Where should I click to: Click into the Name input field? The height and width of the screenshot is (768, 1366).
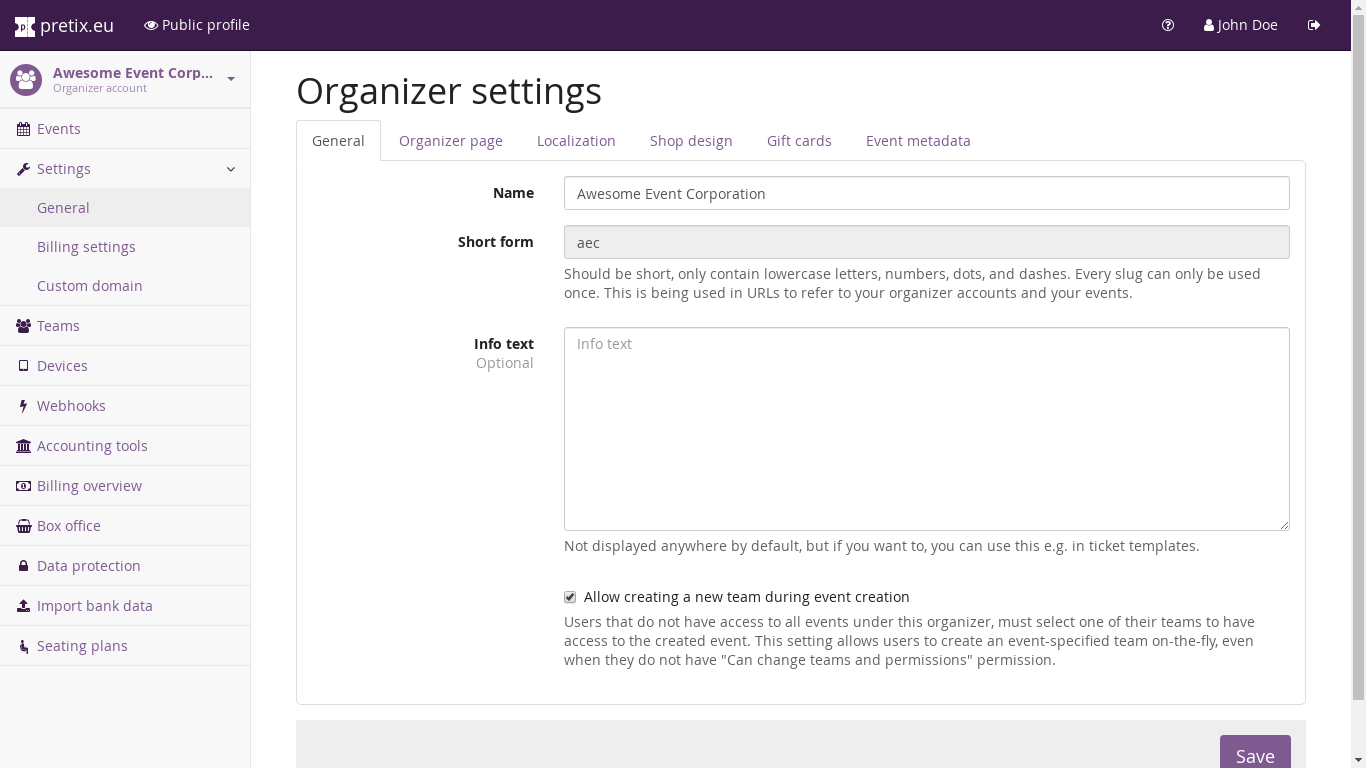click(926, 194)
